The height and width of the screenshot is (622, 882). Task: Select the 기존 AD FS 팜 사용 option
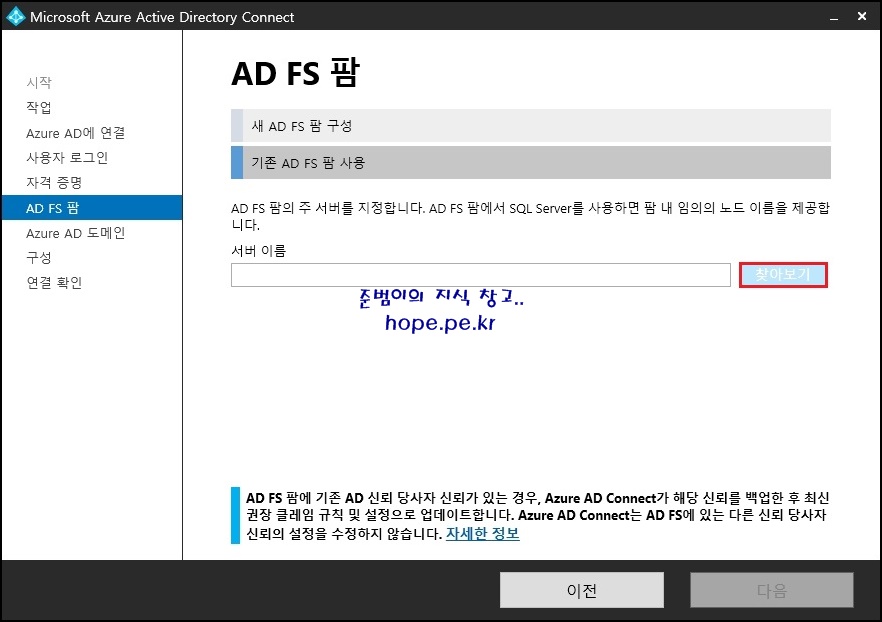[530, 163]
